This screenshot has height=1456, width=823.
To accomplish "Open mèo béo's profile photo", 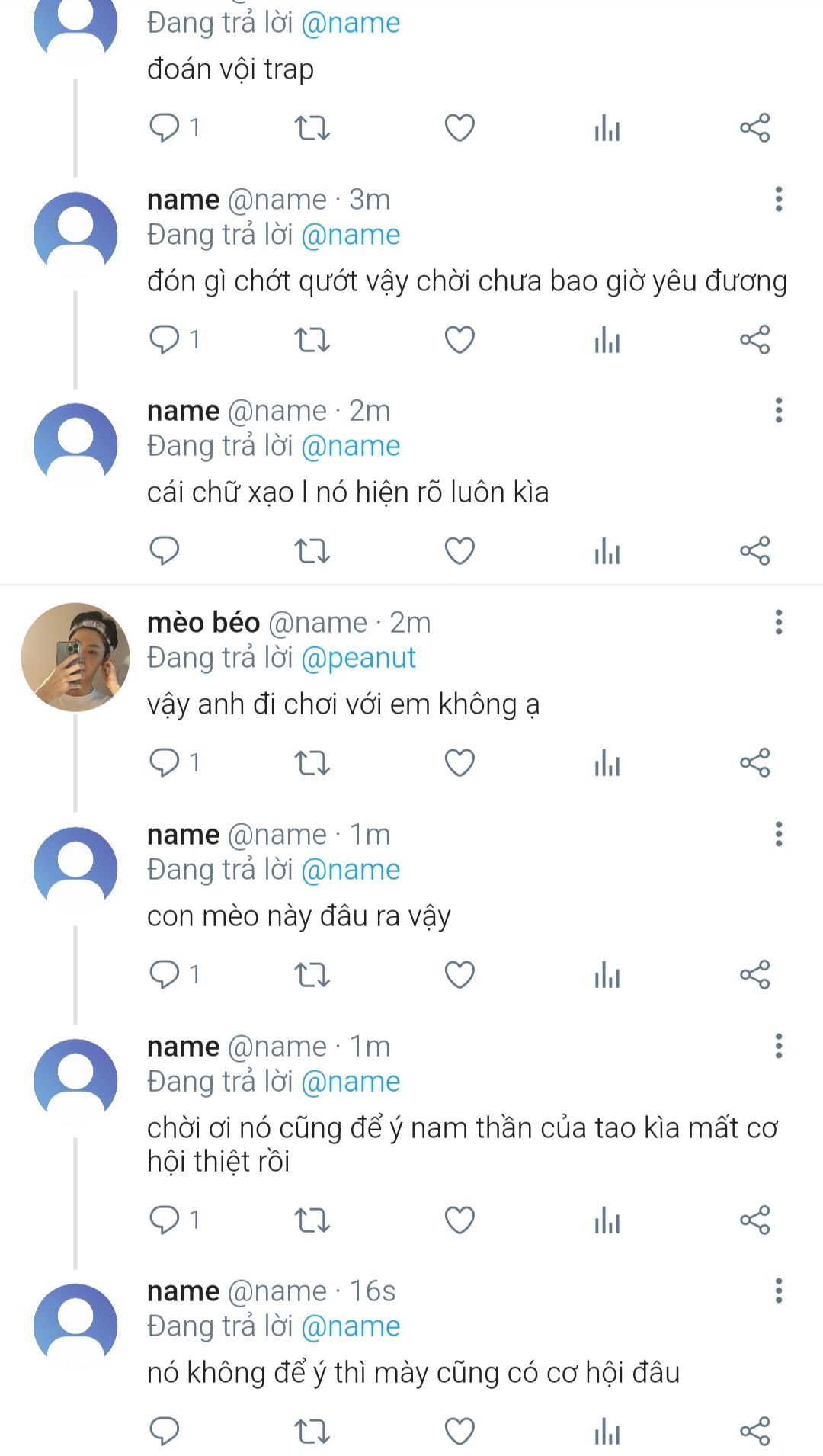I will [75, 657].
